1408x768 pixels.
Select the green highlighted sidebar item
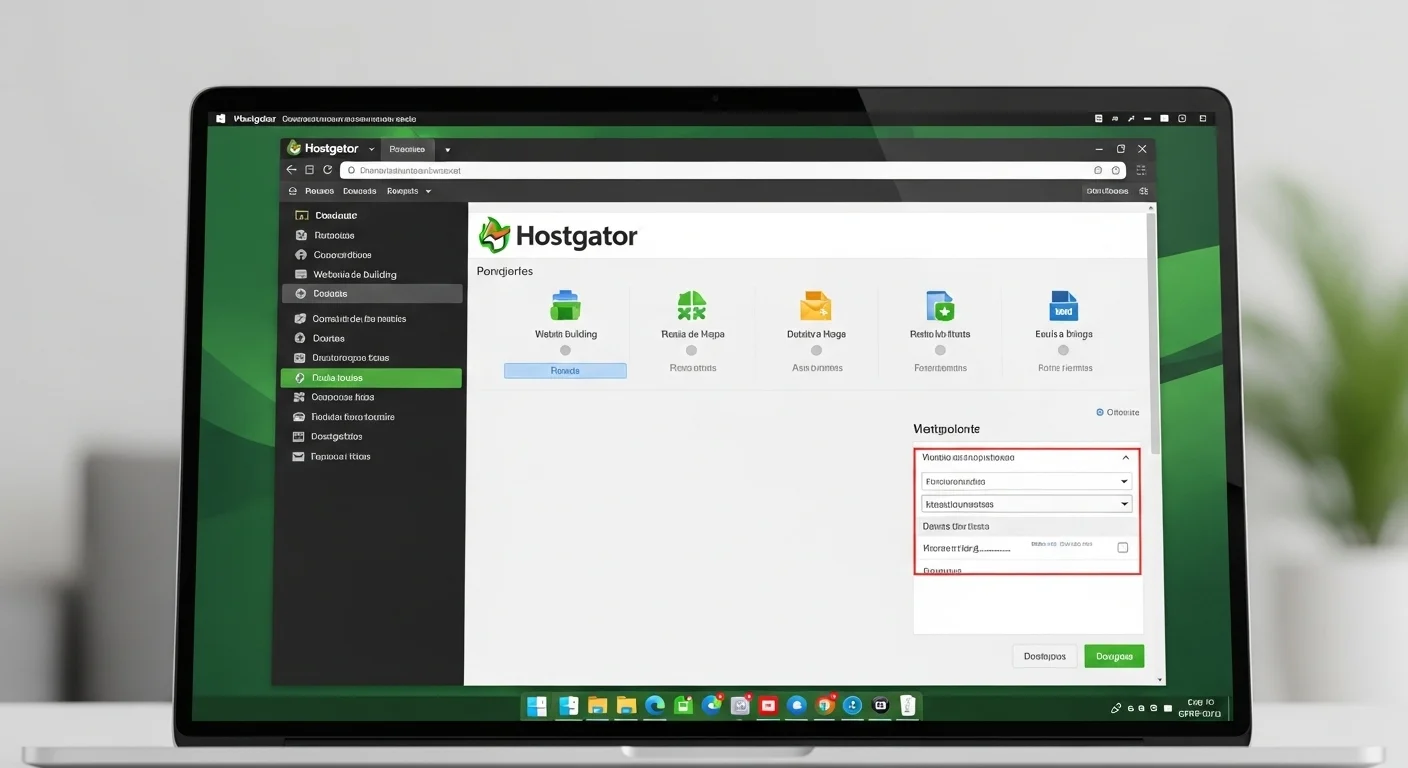371,378
